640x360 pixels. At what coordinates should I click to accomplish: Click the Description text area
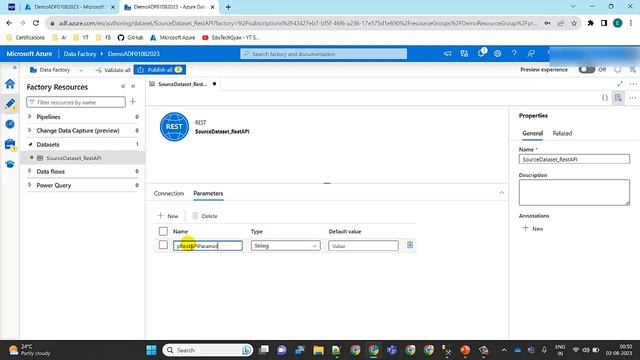click(574, 192)
